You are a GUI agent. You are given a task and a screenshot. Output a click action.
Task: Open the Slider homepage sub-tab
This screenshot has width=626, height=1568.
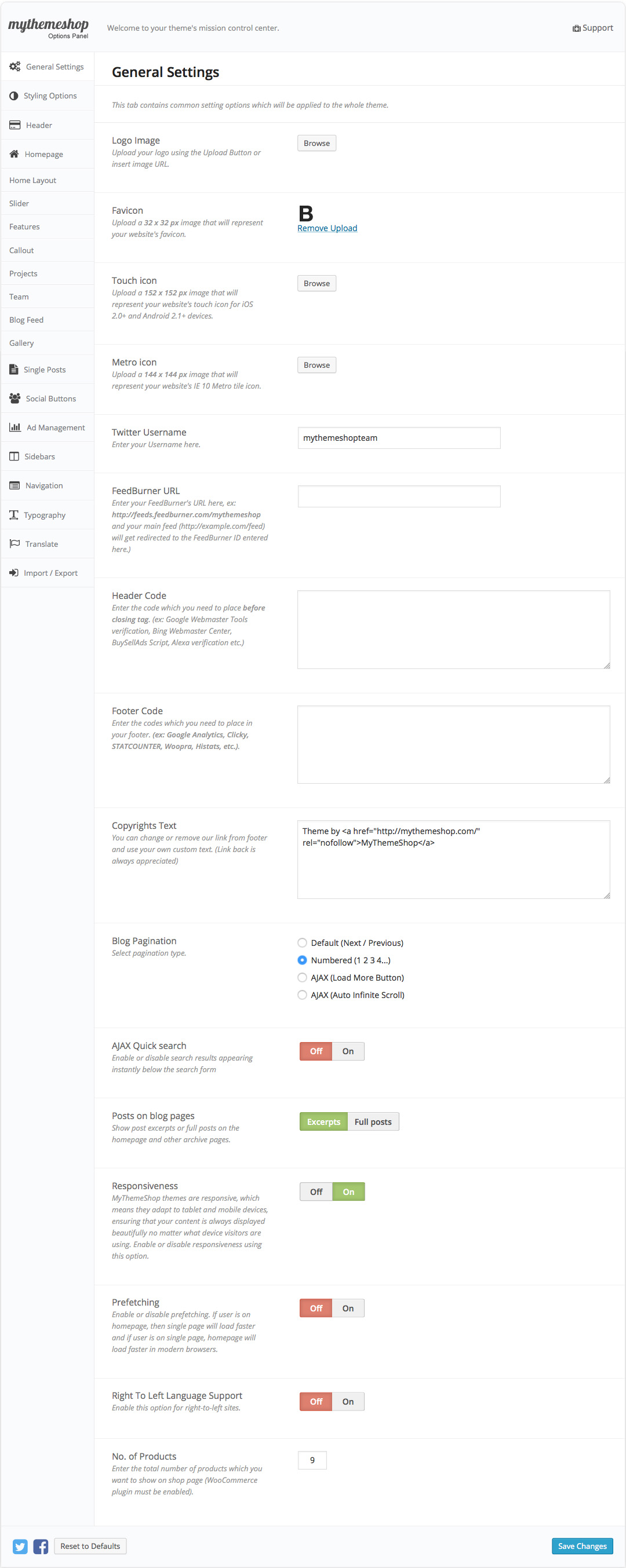[x=19, y=203]
